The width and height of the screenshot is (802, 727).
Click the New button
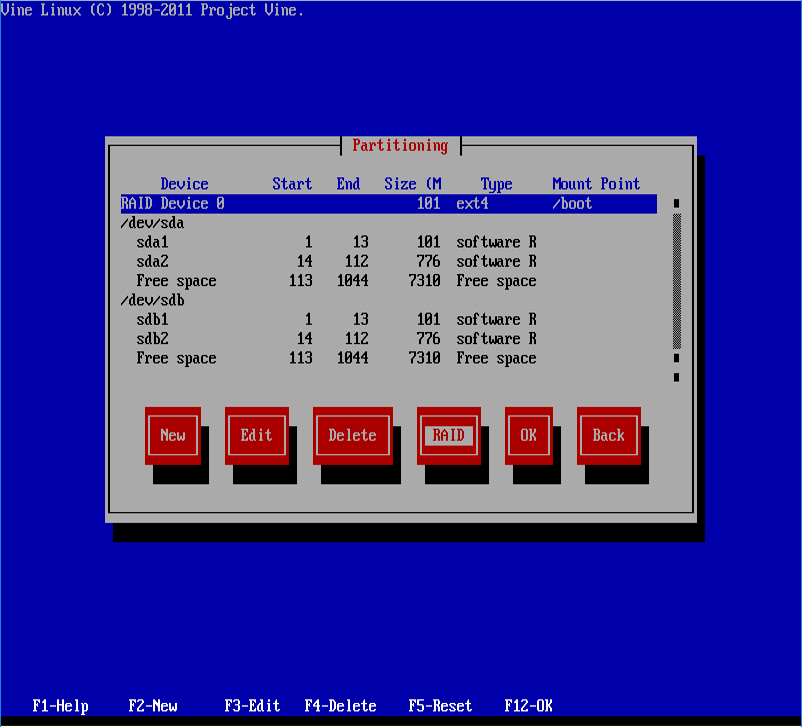pos(173,435)
